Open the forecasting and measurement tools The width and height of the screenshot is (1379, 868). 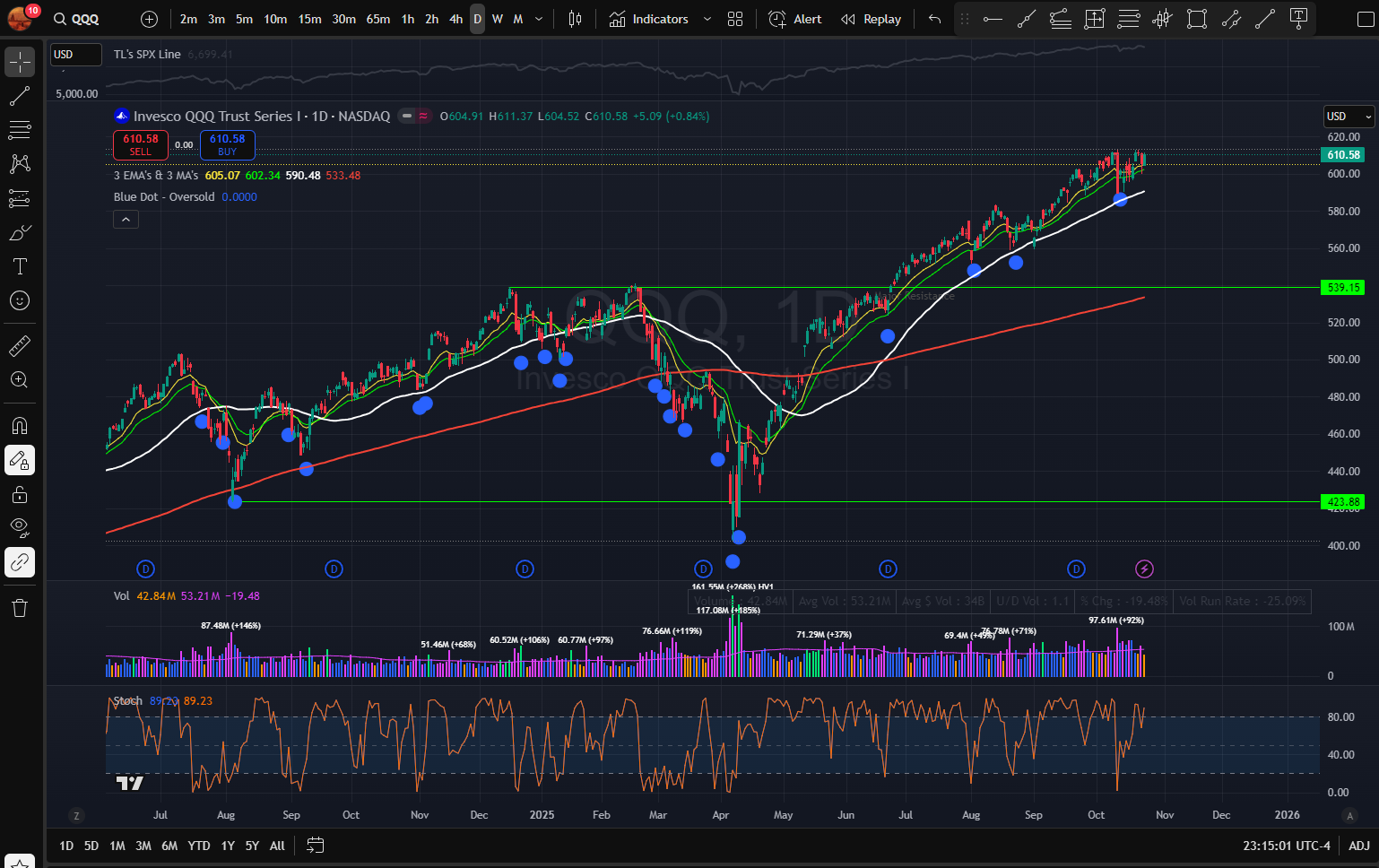point(20,198)
